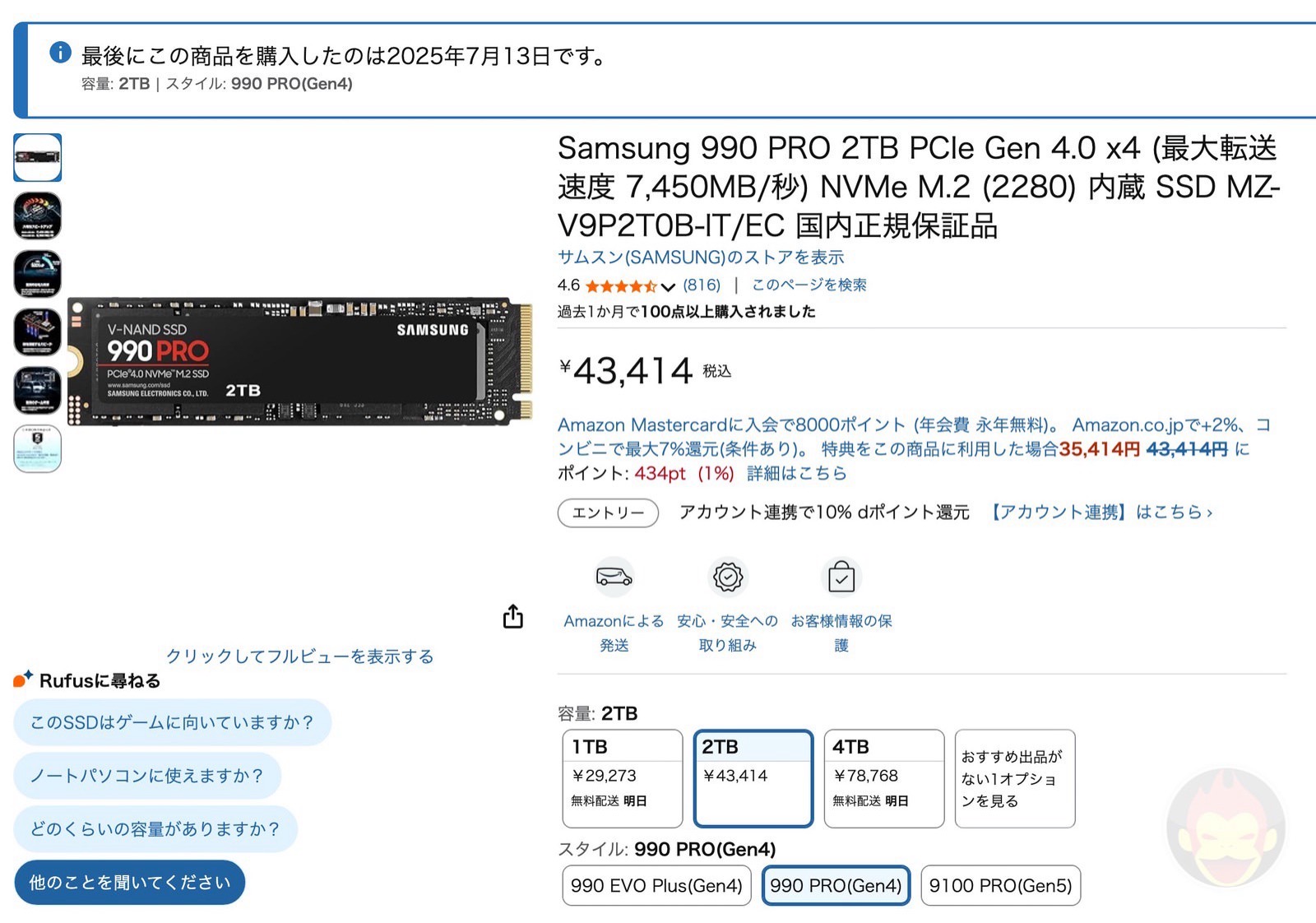The width and height of the screenshot is (1316, 923).
Task: Switch to the 9100 PRO(Gen5) style
Action: coord(1000,886)
